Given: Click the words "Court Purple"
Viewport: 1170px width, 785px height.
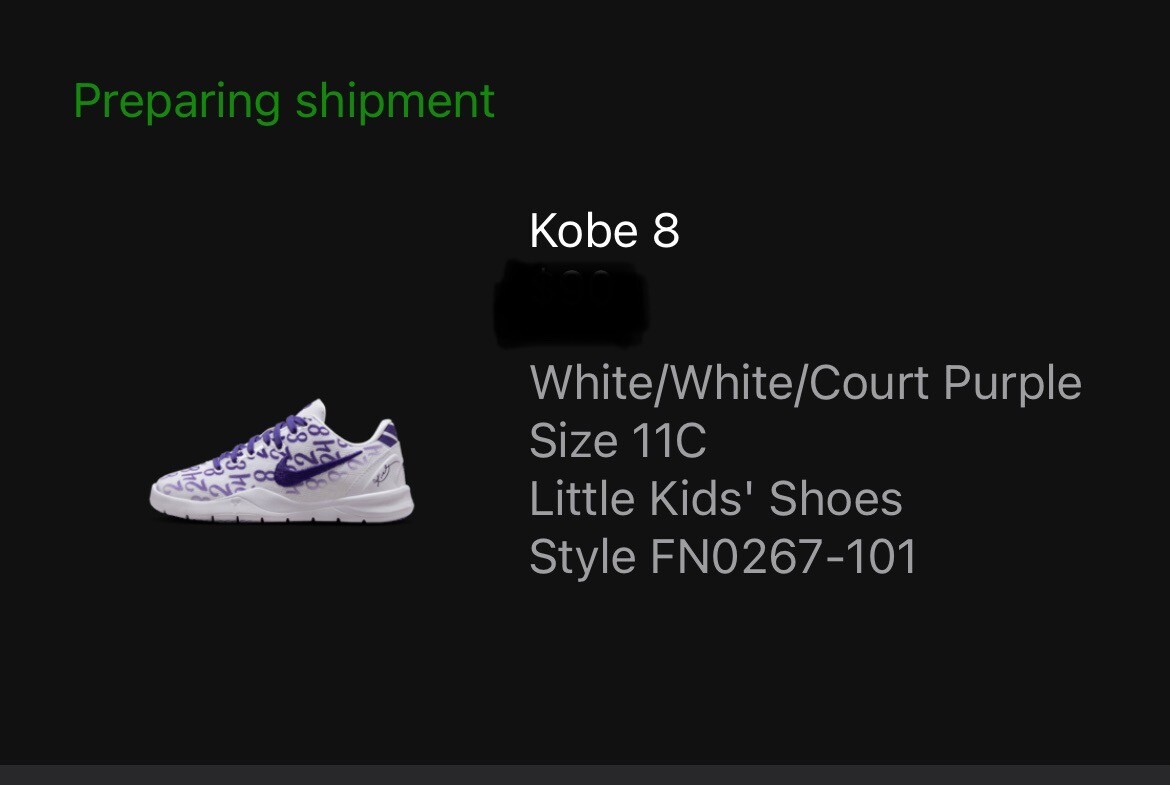Looking at the screenshot, I should click(946, 383).
